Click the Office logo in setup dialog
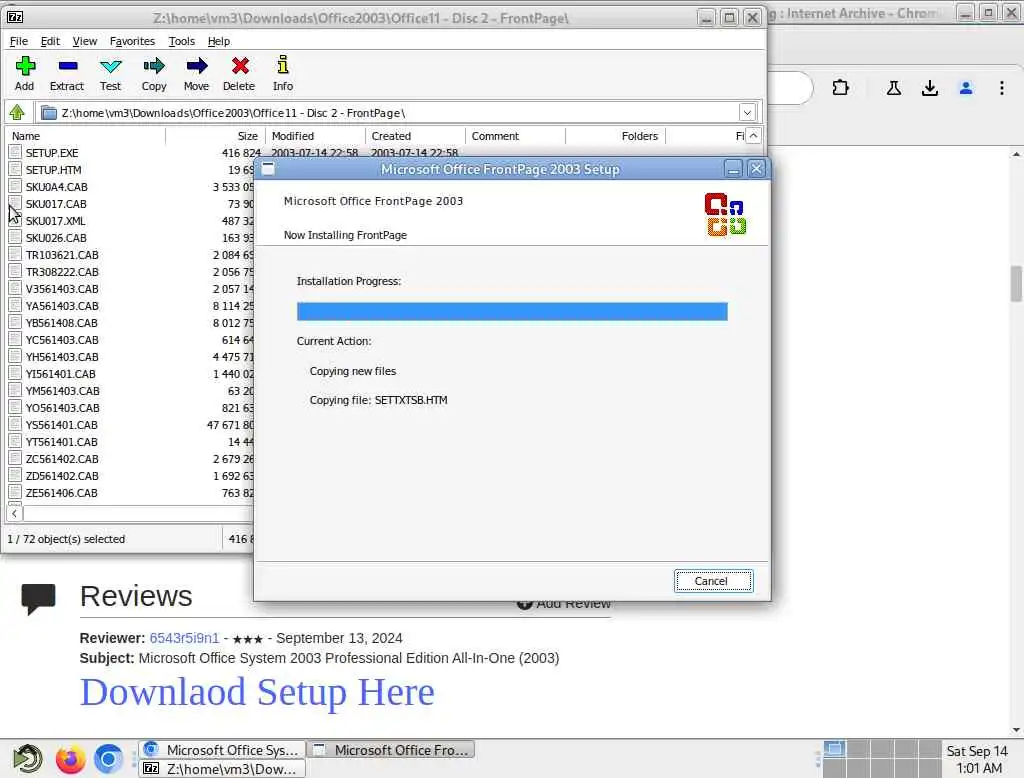Image resolution: width=1024 pixels, height=778 pixels. point(725,214)
